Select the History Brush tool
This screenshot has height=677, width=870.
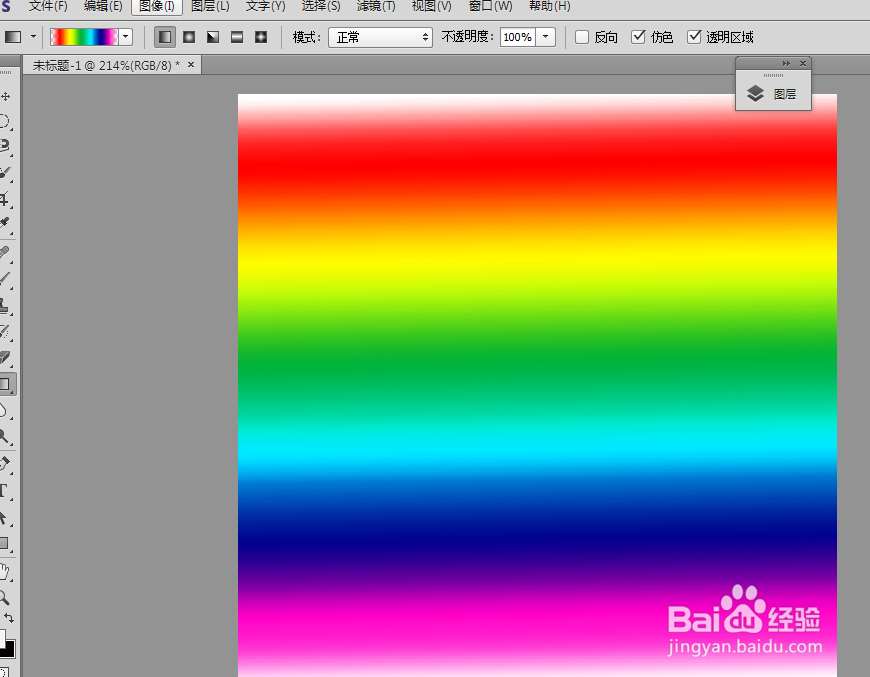tap(4, 332)
